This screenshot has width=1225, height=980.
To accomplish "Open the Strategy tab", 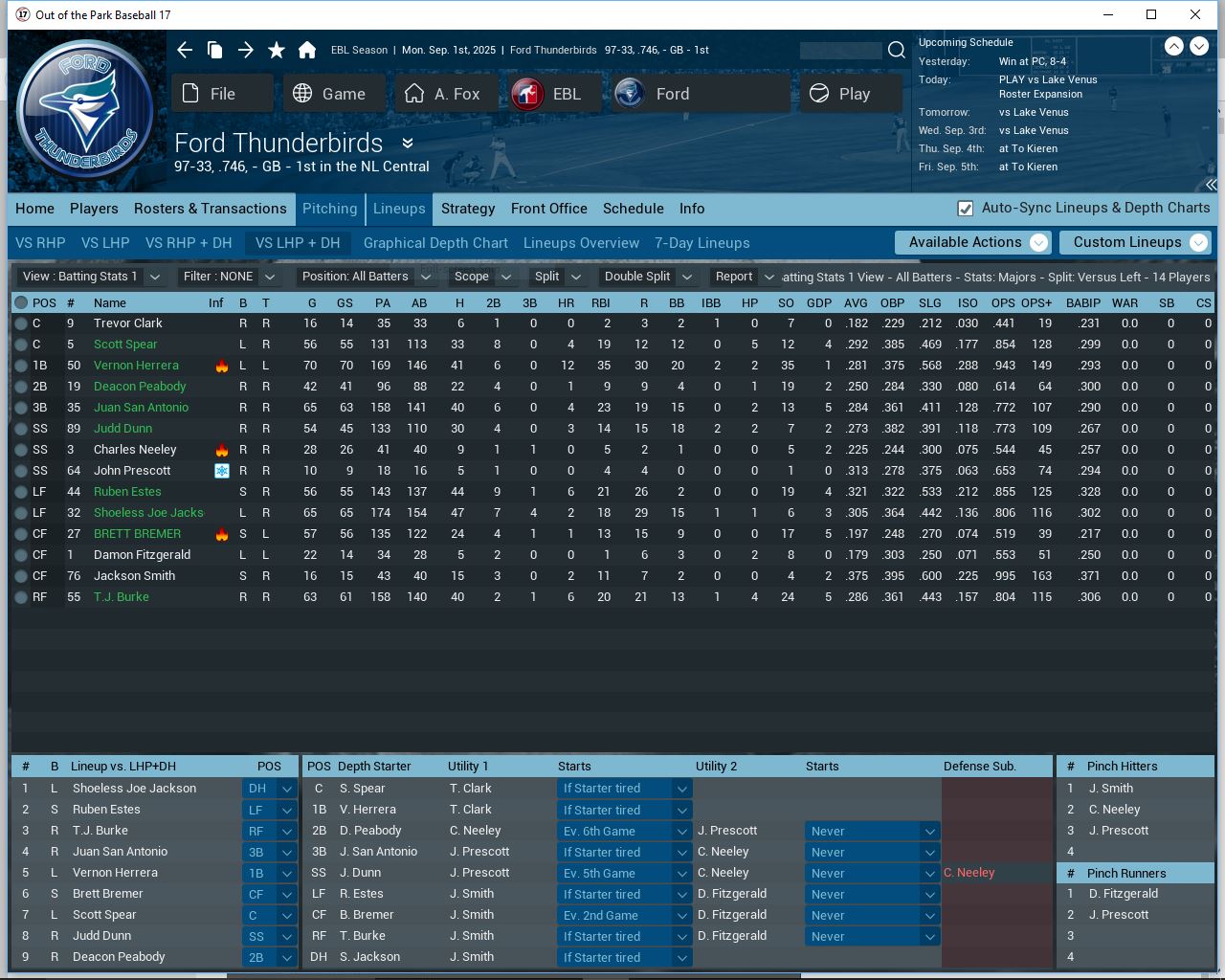I will click(x=468, y=209).
